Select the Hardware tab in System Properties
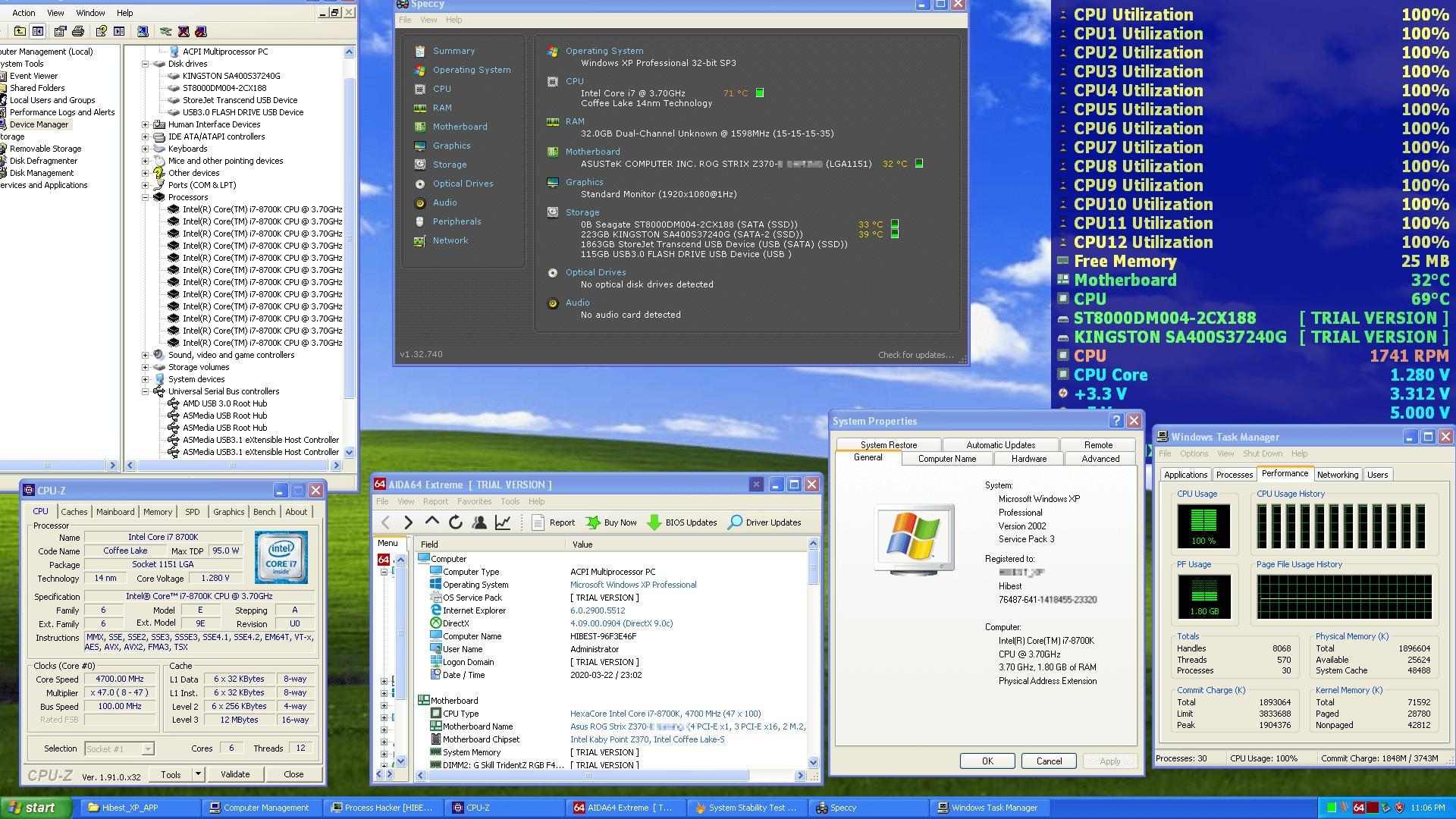This screenshot has width=1456, height=819. pos(1028,458)
